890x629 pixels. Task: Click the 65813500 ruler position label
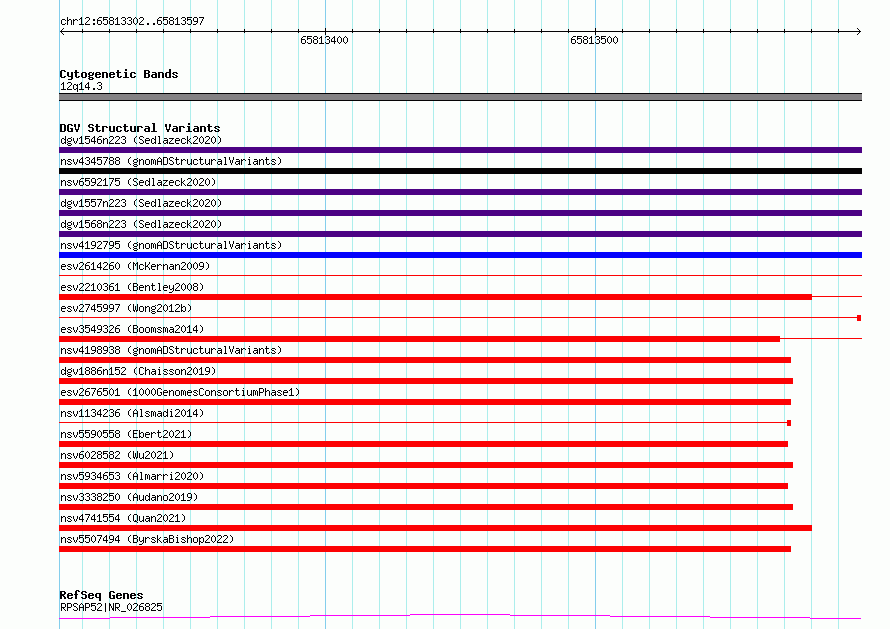(x=594, y=40)
